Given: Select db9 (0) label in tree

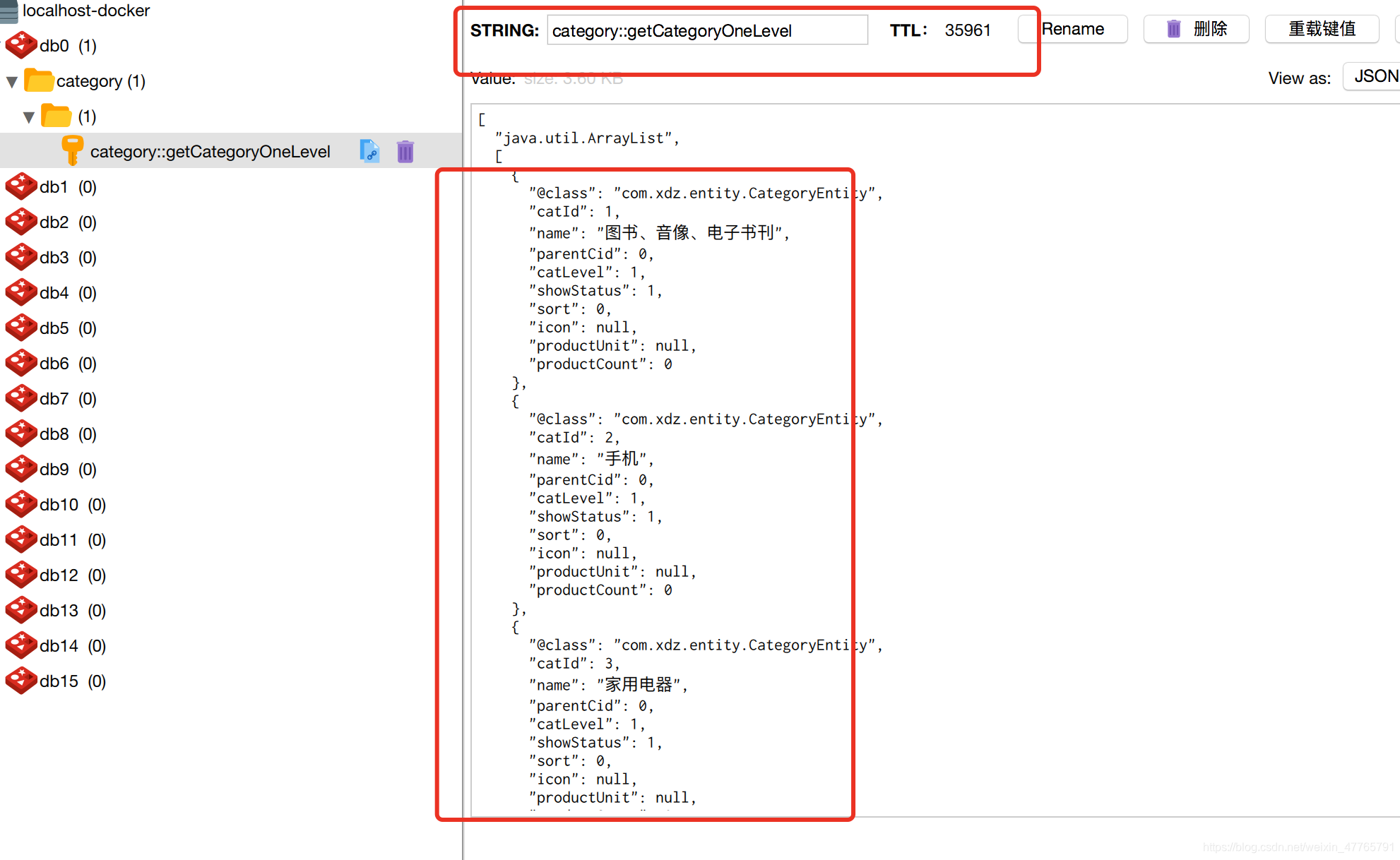Looking at the screenshot, I should (68, 470).
